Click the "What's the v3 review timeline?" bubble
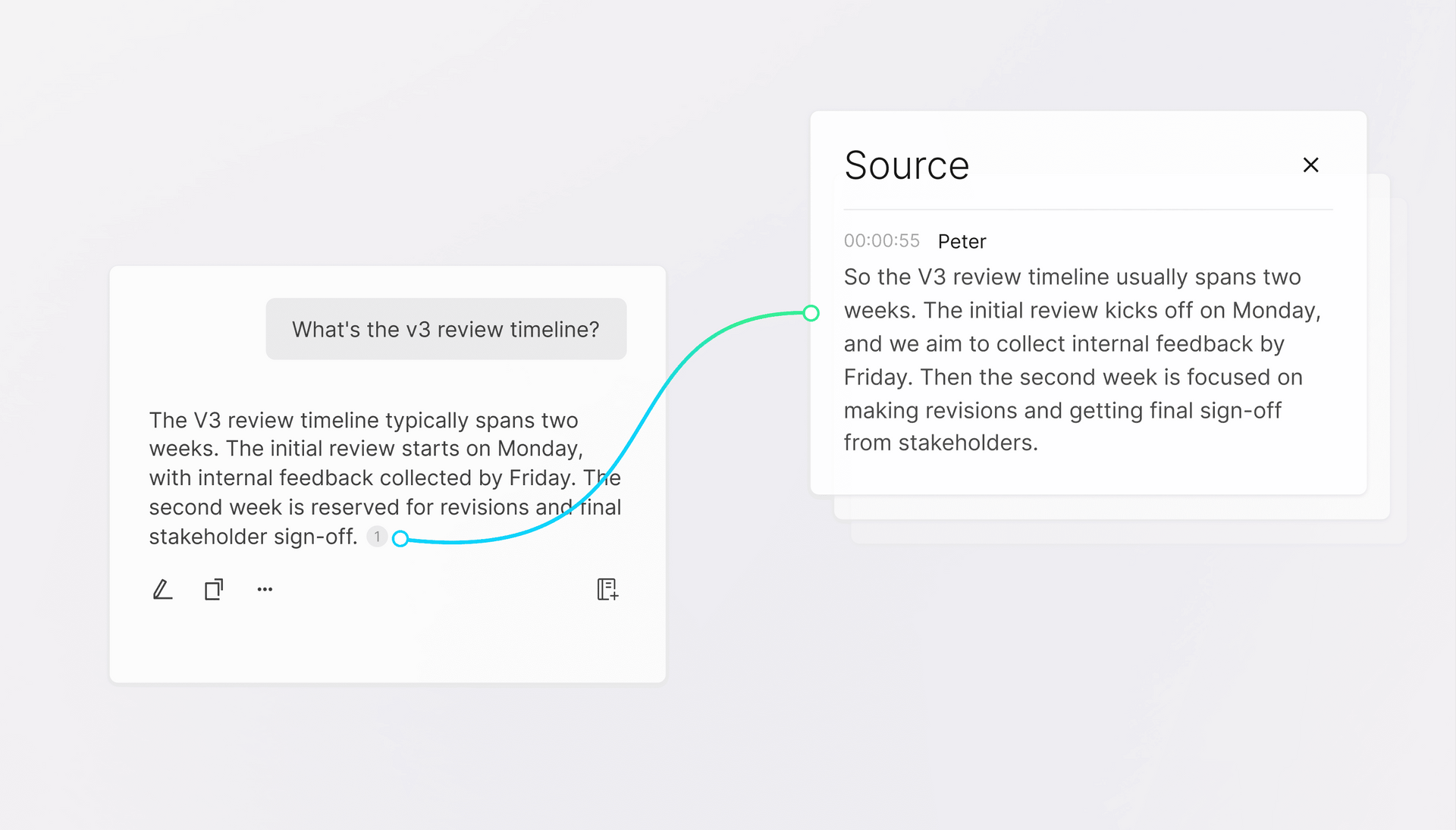Viewport: 1456px width, 830px height. tap(446, 329)
